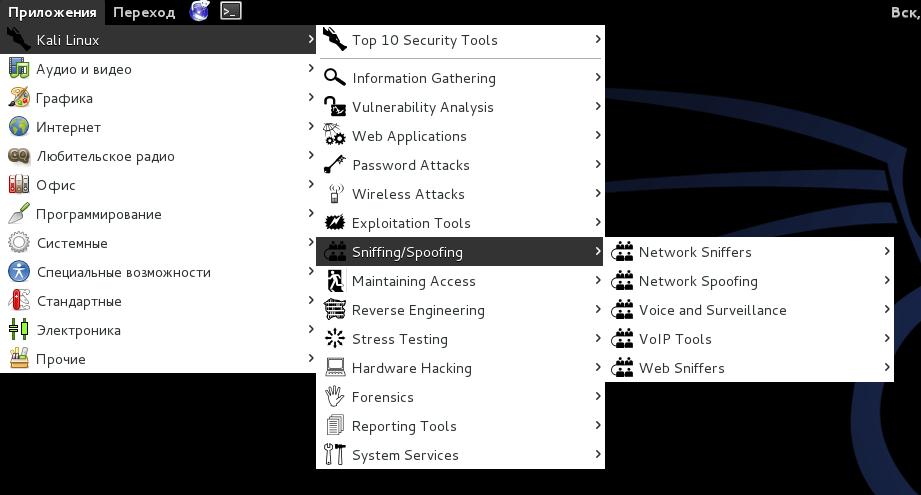Open the Stress Testing category

[x=399, y=339]
